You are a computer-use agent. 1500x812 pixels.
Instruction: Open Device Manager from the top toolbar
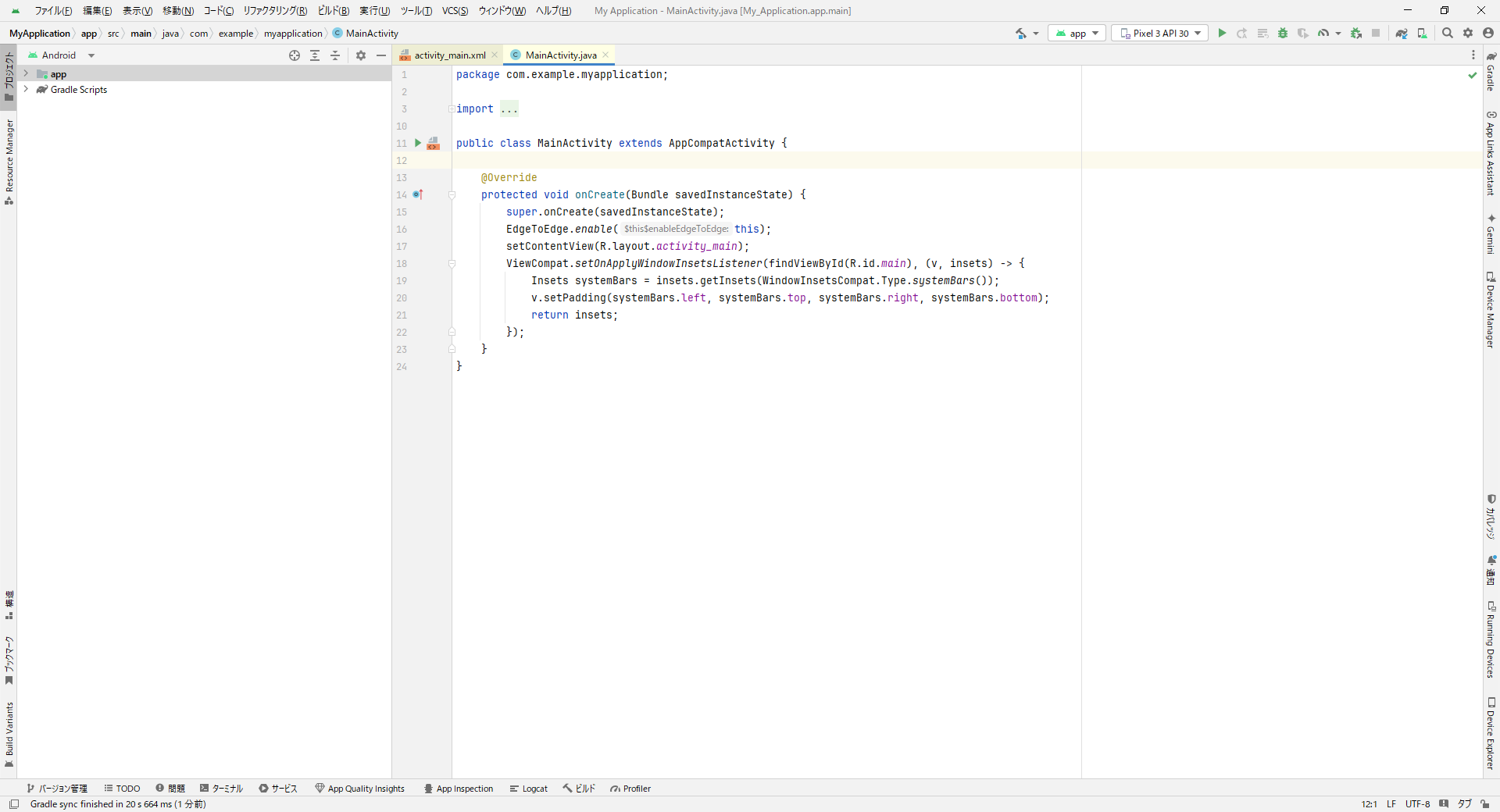point(1422,34)
